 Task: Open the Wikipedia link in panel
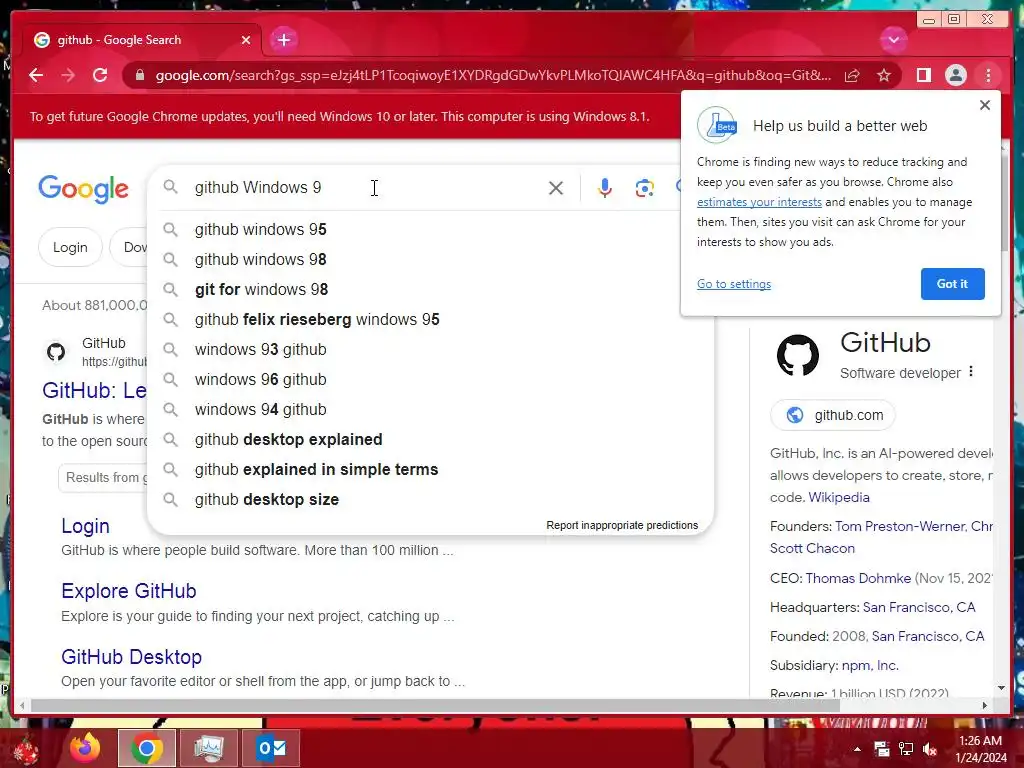tap(839, 497)
